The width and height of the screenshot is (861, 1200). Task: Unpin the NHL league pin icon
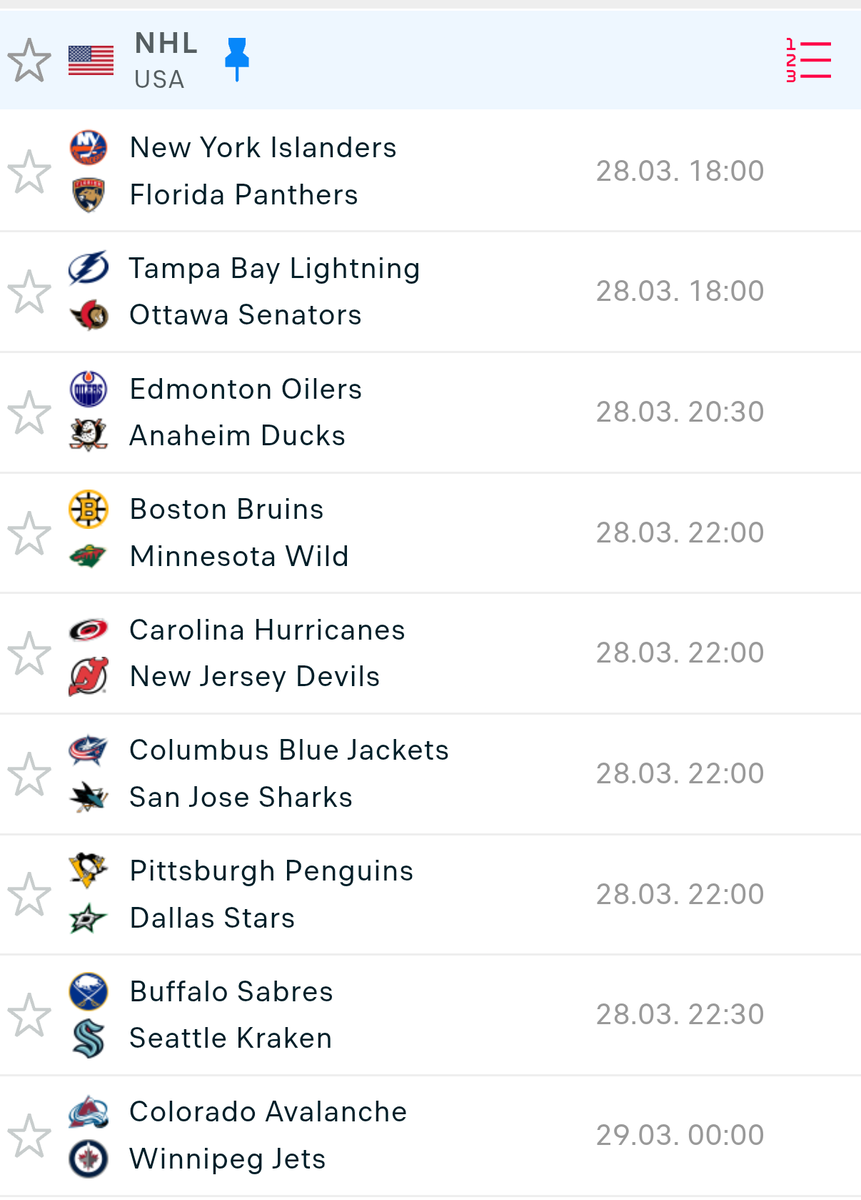[237, 60]
